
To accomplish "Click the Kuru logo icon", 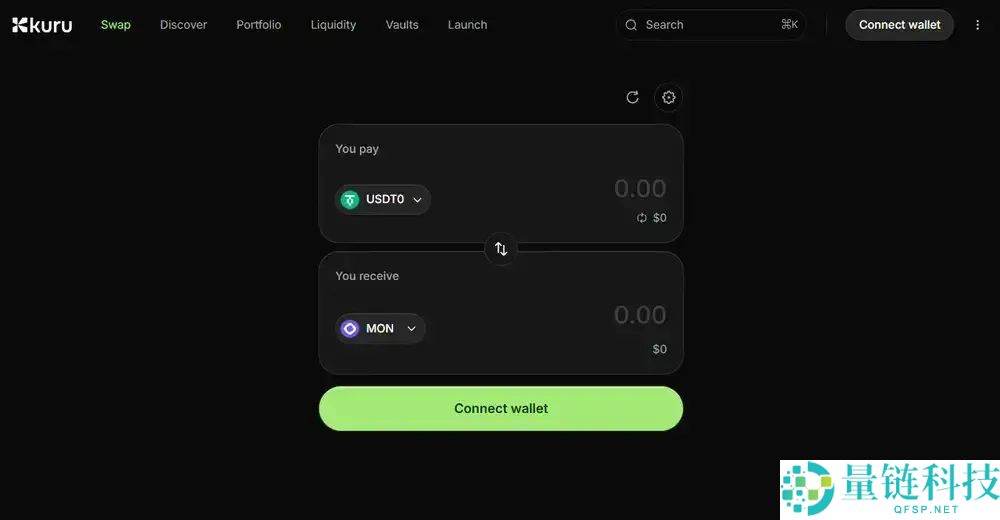I will coord(20,25).
